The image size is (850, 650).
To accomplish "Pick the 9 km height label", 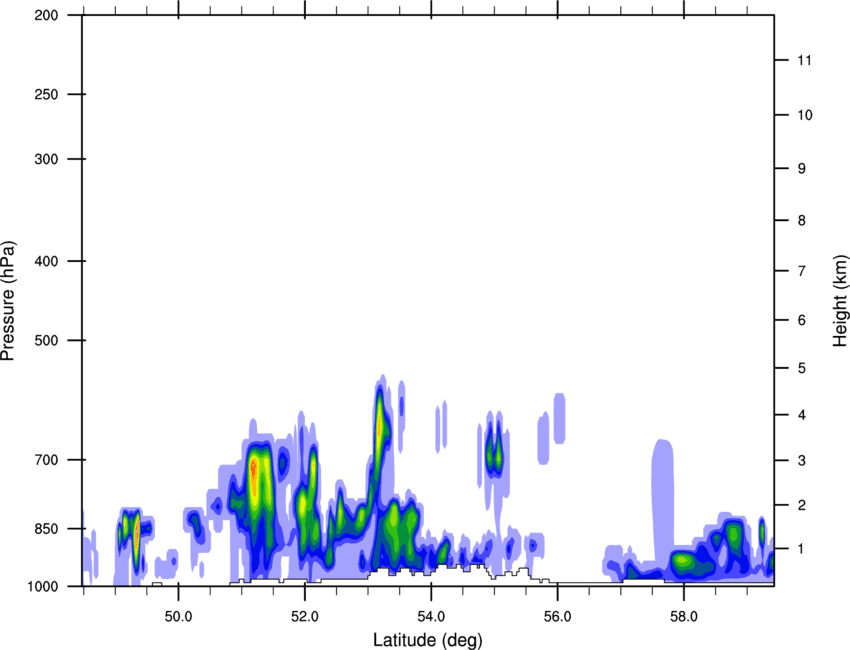I will point(802,169).
